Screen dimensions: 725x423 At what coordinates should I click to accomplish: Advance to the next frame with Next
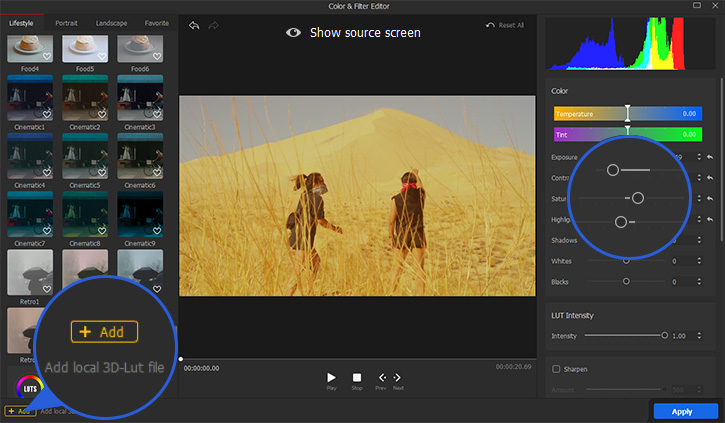coord(398,378)
